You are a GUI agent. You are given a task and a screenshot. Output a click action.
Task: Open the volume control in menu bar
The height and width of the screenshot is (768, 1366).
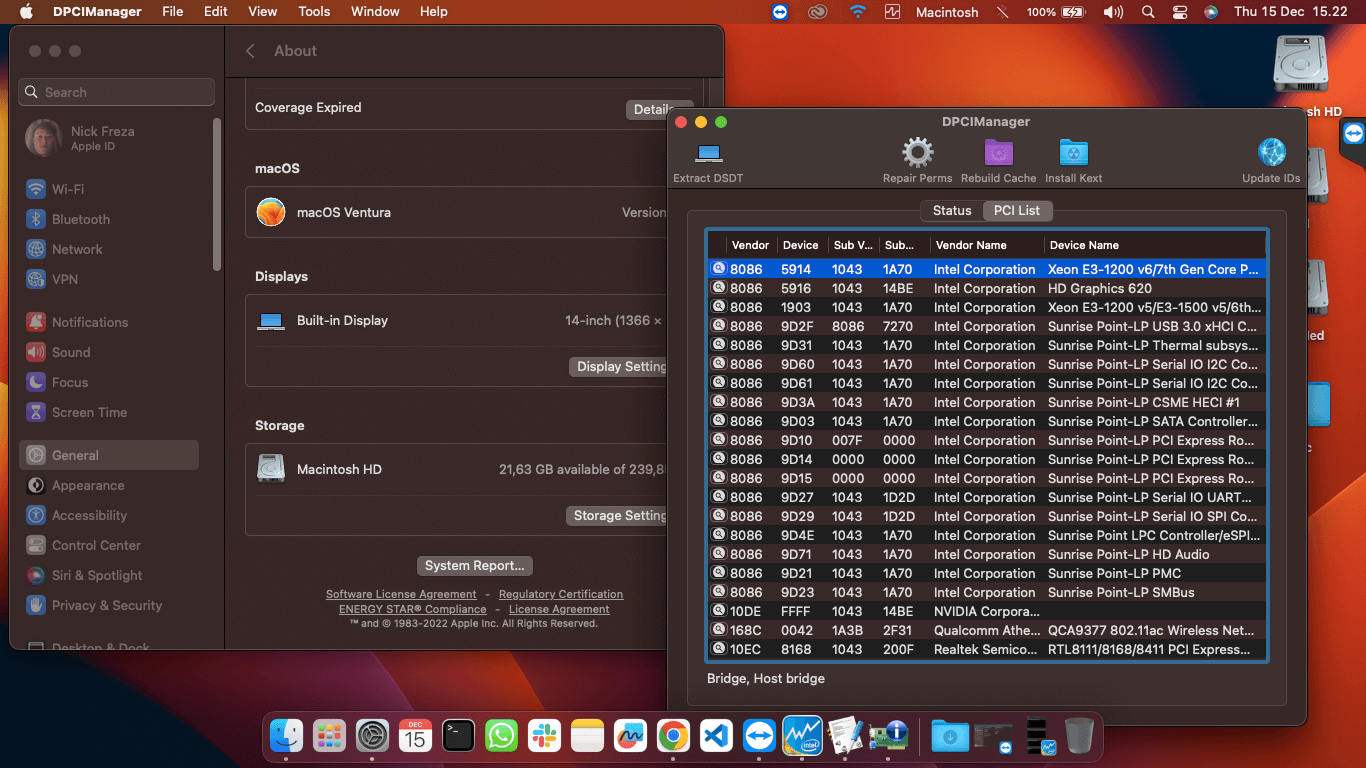[1113, 12]
